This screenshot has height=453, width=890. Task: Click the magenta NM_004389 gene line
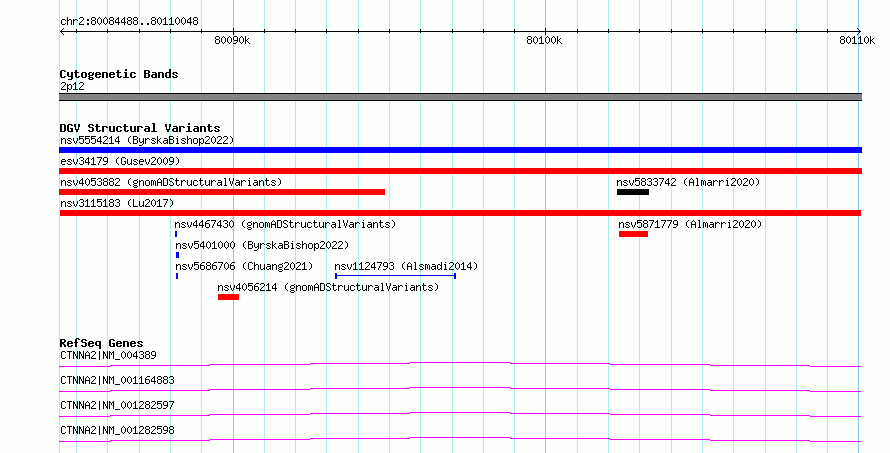[460, 364]
